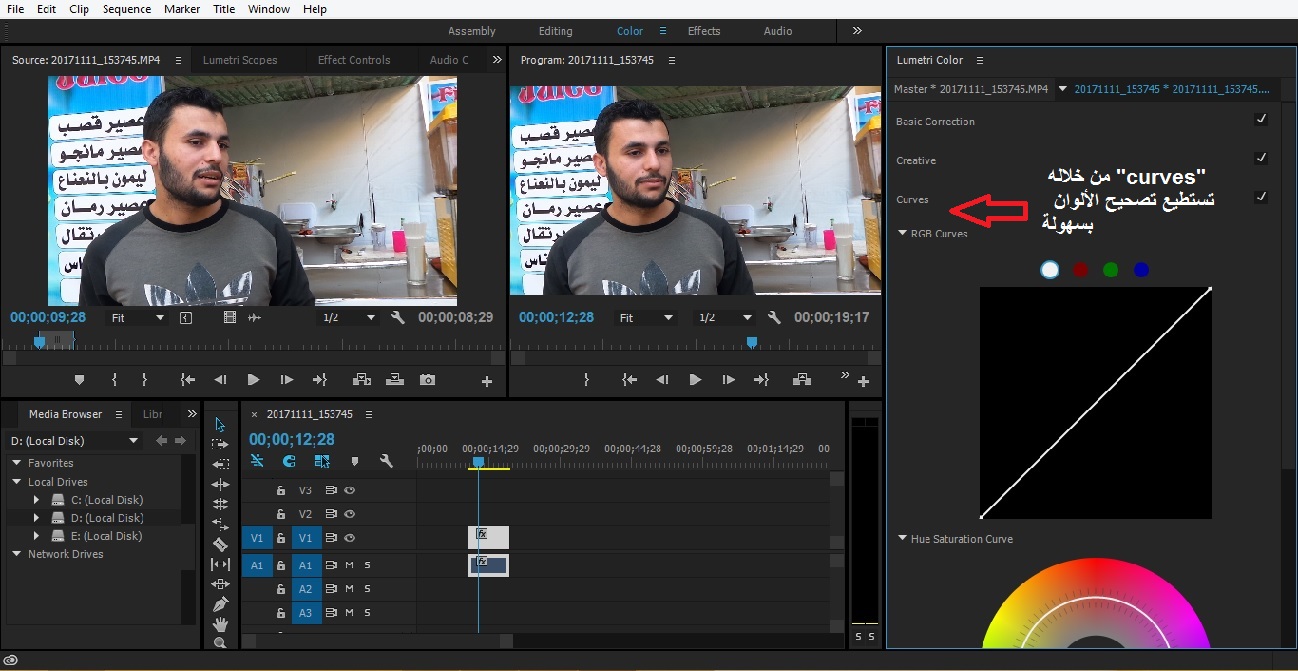
Task: Open Source monitor Fit zoom dropdown
Action: pos(138,318)
